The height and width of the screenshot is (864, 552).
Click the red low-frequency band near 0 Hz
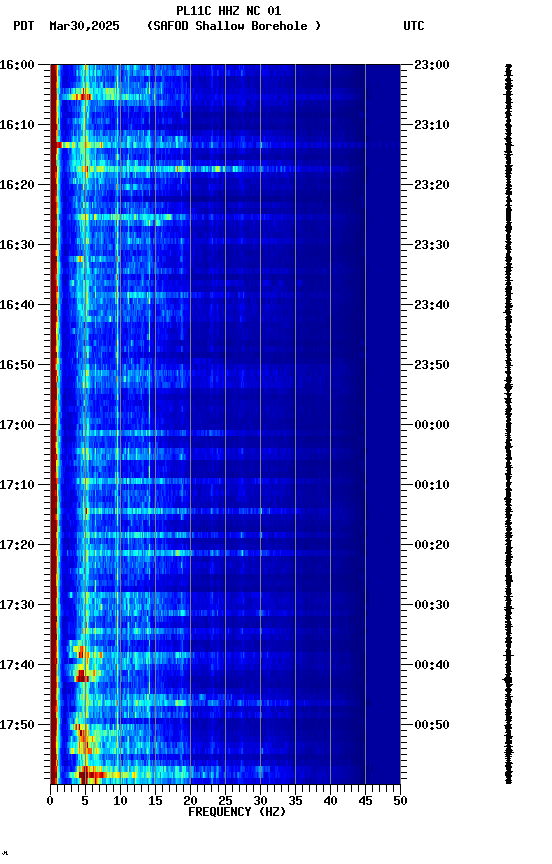[x=54, y=424]
